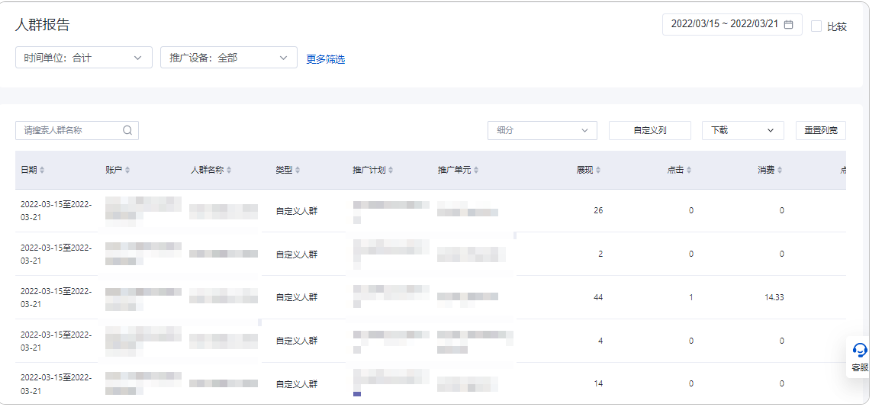874x405 pixels.
Task: Sort by 推广单元 column arrows
Action: [476, 170]
